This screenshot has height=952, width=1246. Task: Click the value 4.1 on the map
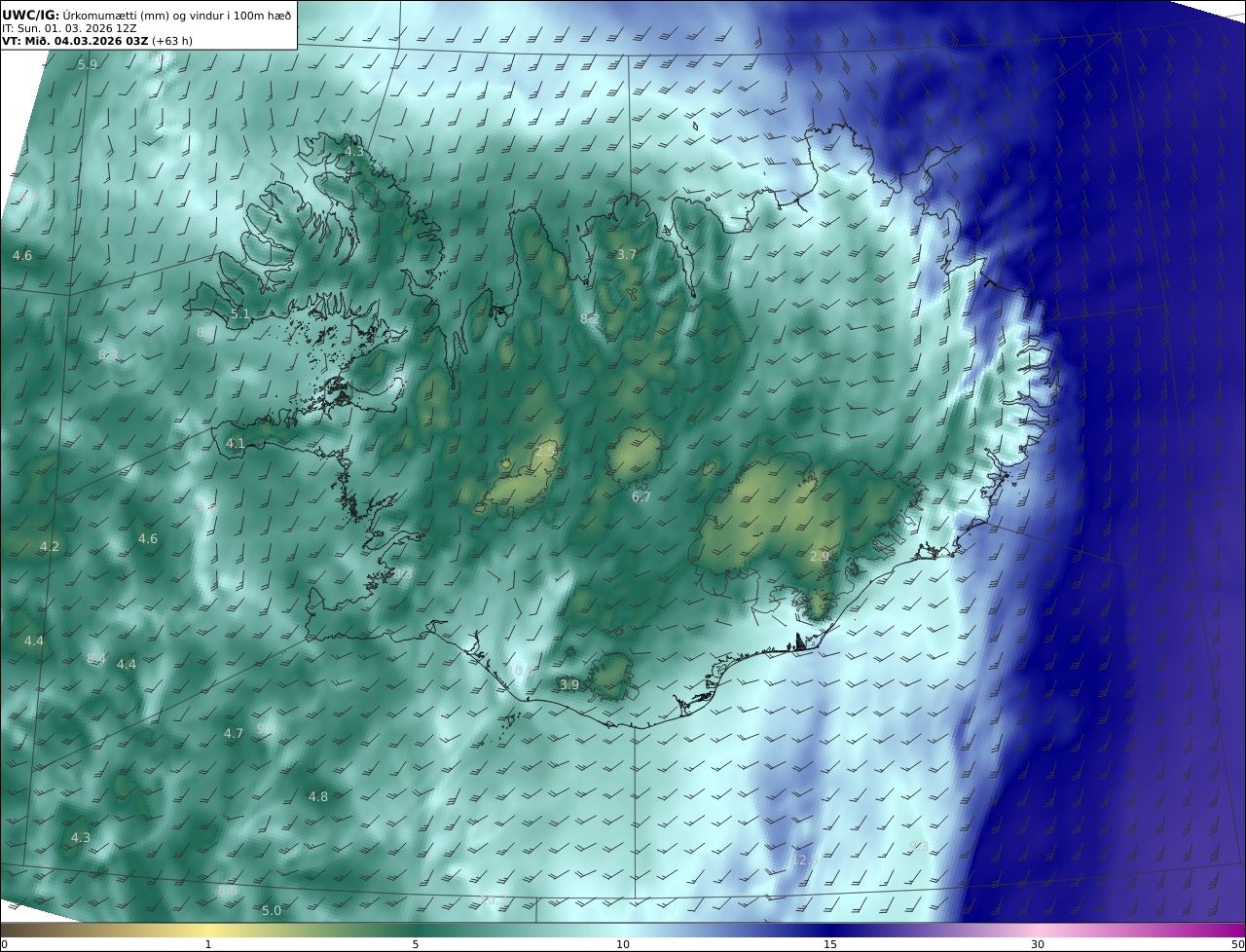(x=235, y=444)
